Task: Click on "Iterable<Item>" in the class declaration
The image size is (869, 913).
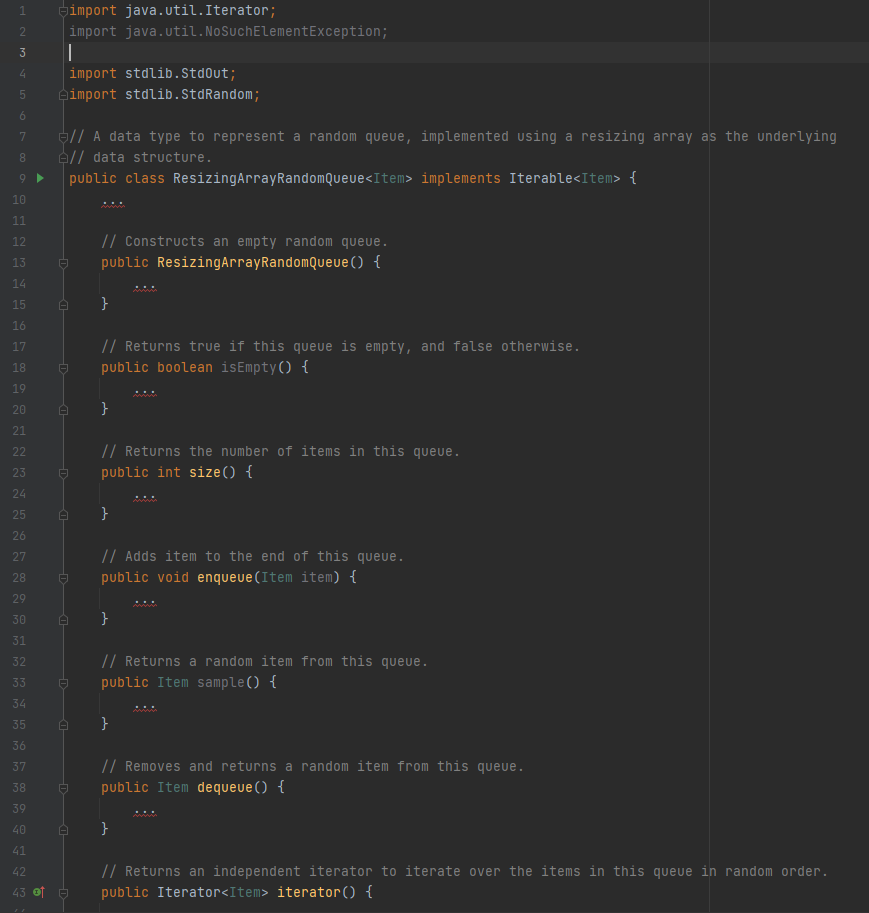Action: click(x=564, y=178)
